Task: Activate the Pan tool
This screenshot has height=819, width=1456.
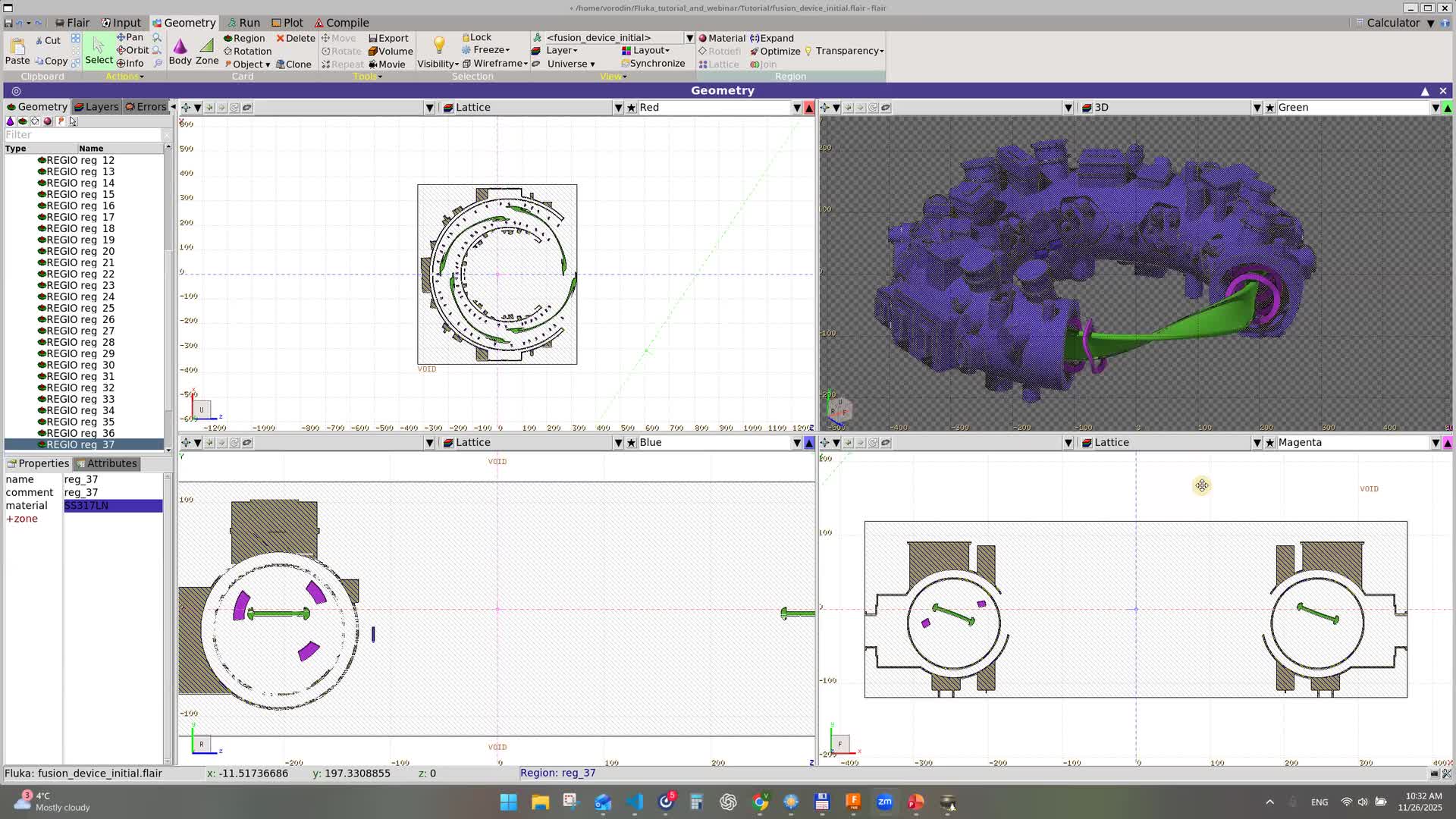Action: tap(130, 37)
